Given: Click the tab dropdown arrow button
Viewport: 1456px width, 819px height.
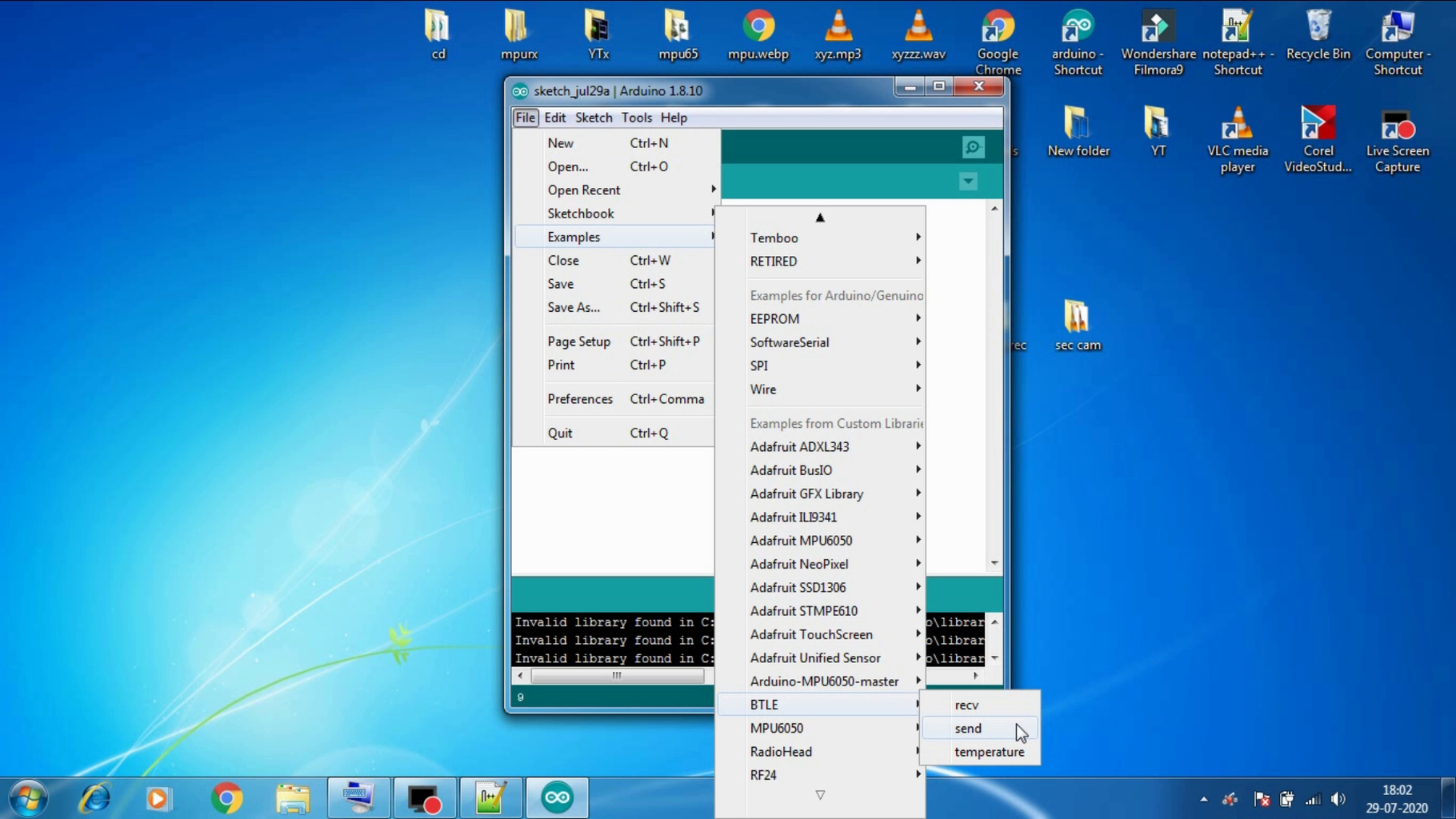Looking at the screenshot, I should 968,182.
